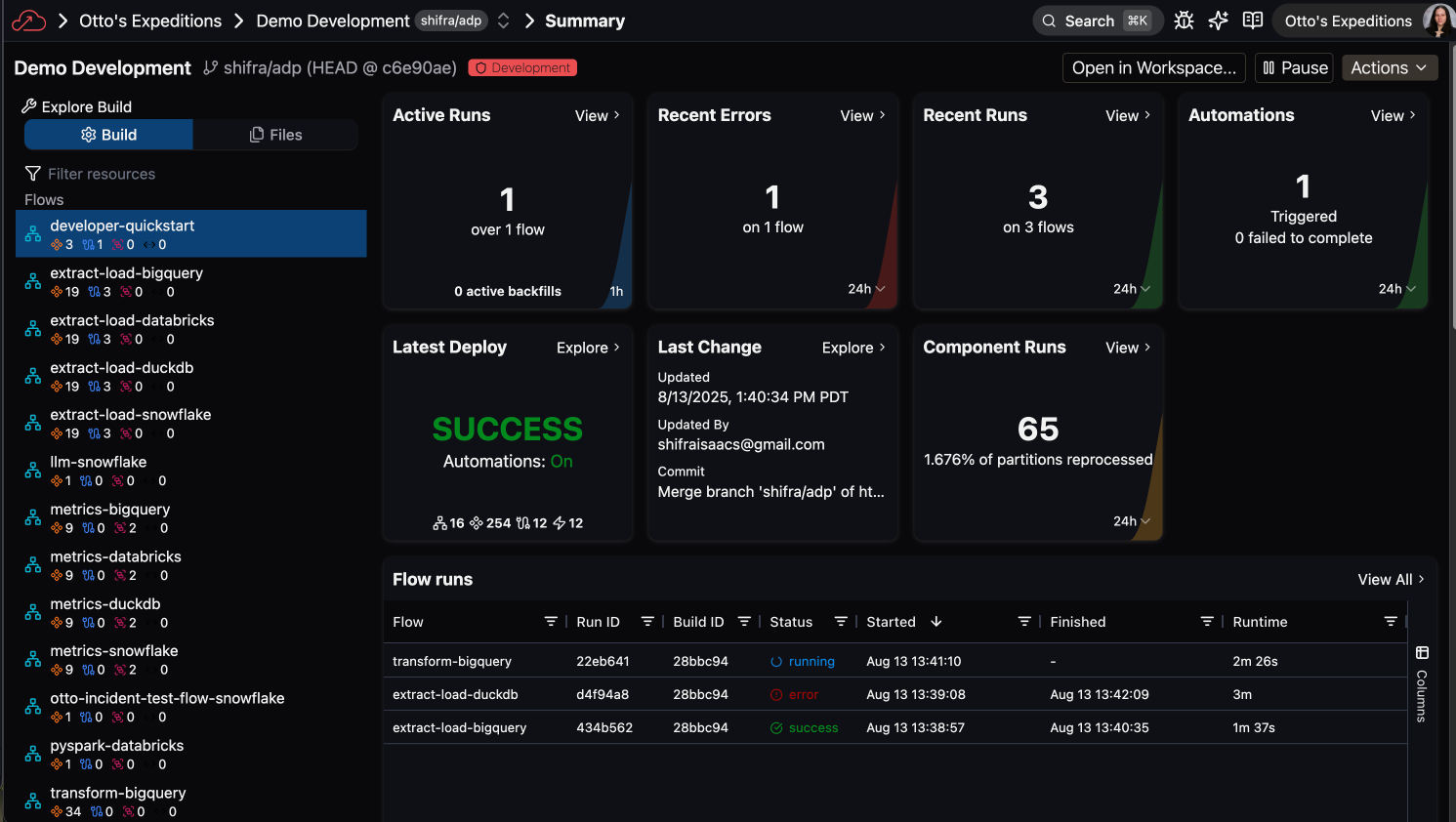Viewport: 1456px width, 822px height.
Task: Click the flows count icon in Latest Deploy
Action: tap(439, 523)
